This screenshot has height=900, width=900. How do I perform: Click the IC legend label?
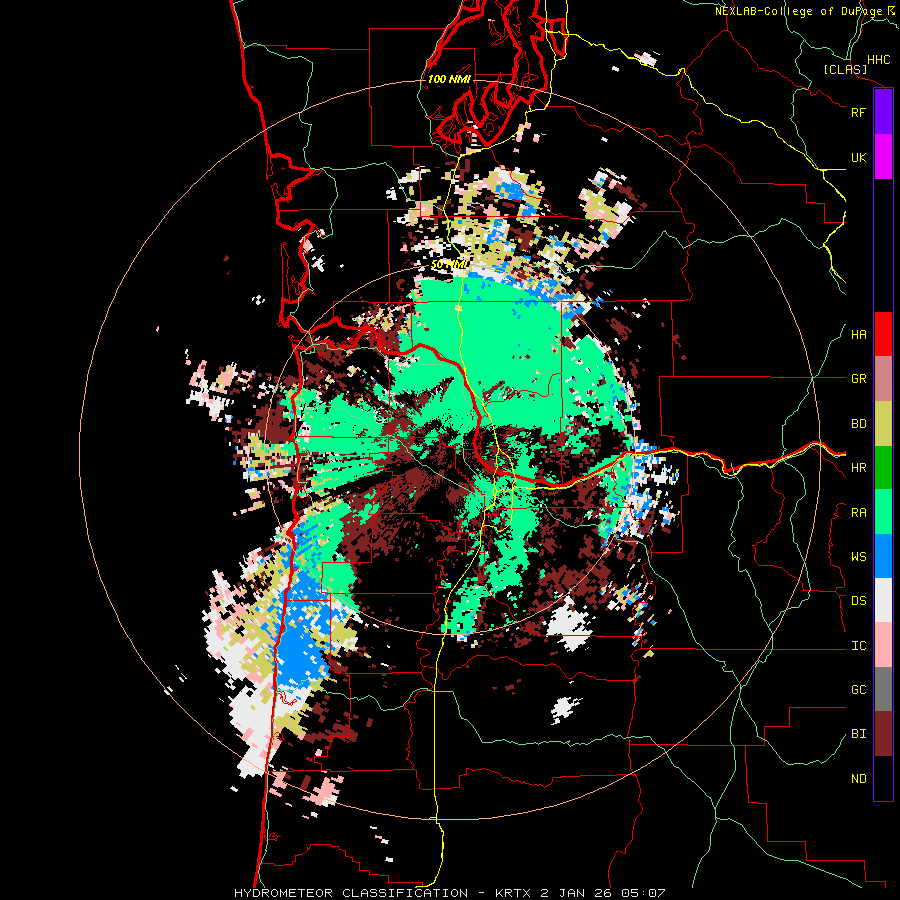[x=858, y=646]
